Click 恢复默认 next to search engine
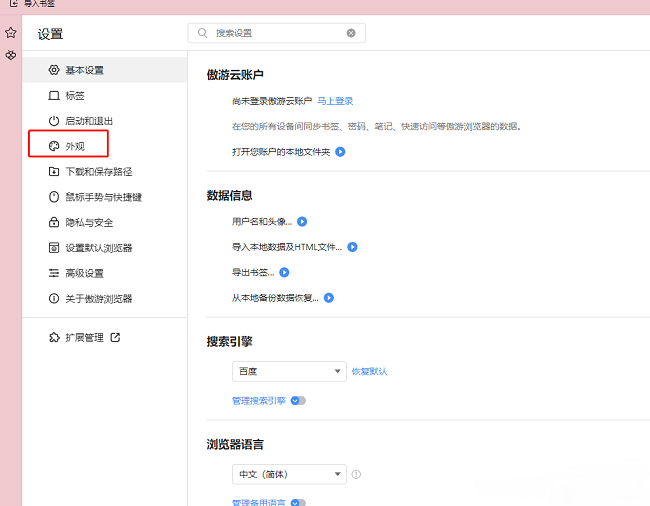This screenshot has height=506, width=650. [x=369, y=371]
